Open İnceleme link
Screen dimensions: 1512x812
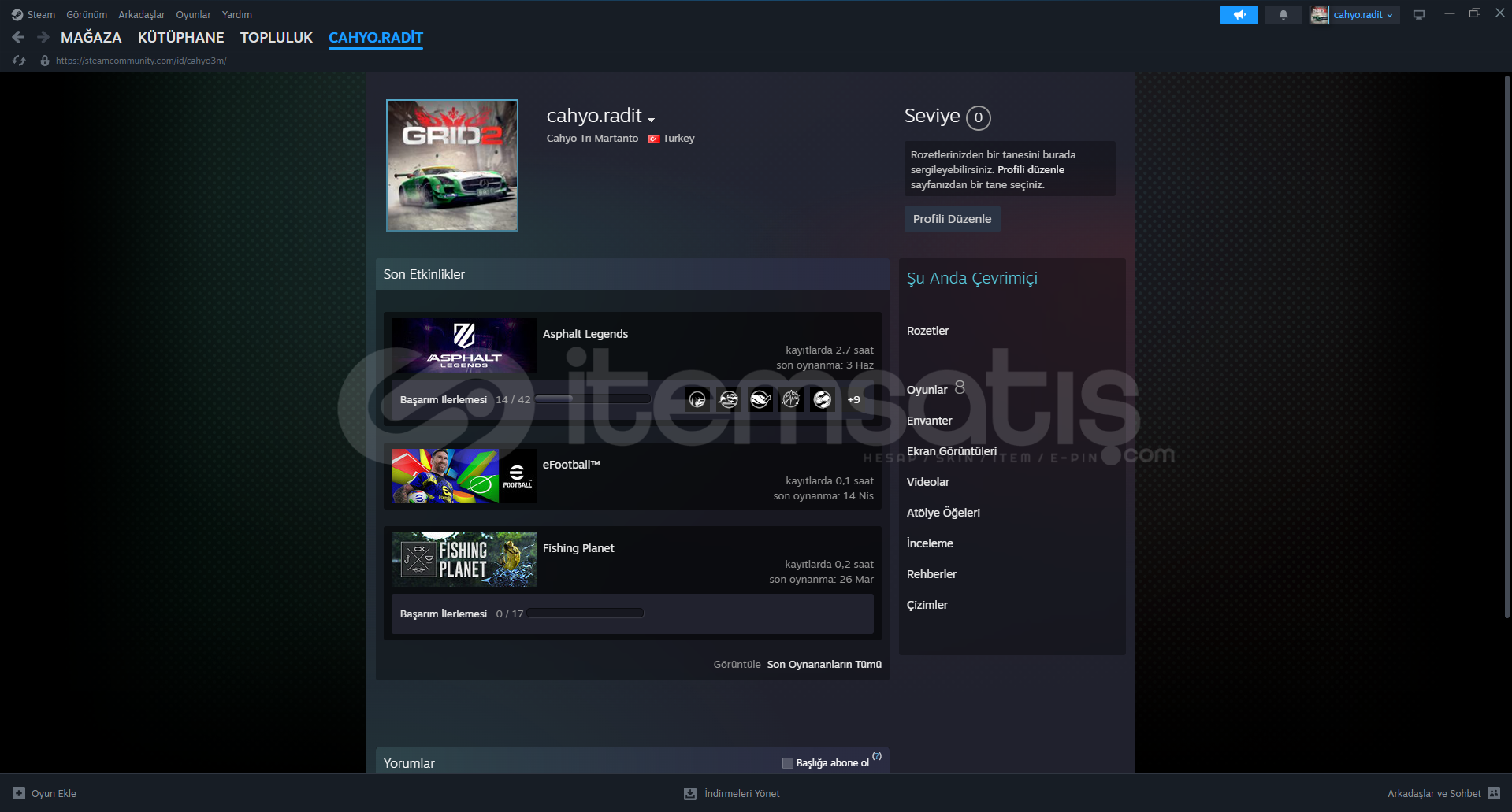tap(931, 543)
